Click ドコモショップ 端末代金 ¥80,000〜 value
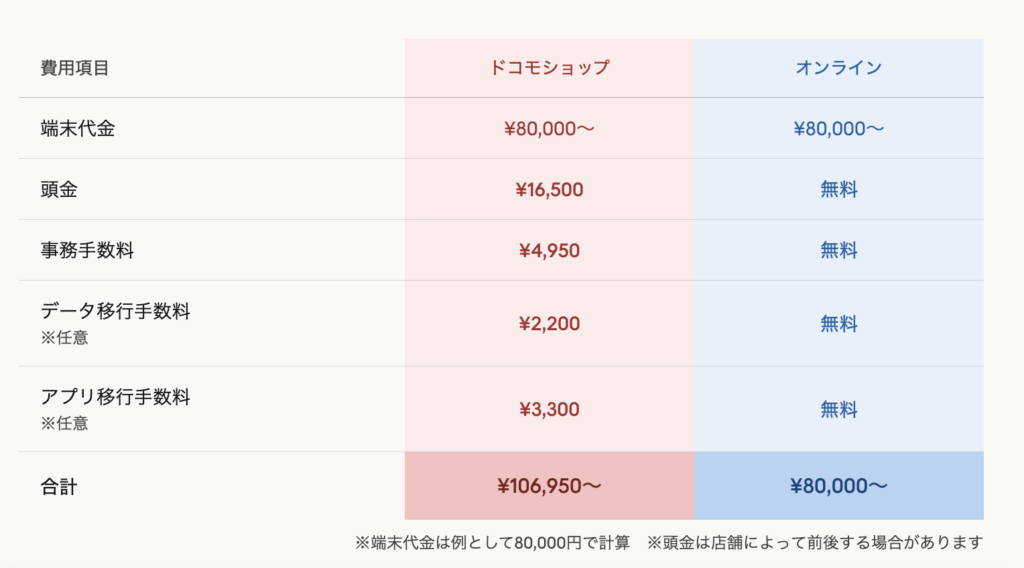Screen dimensions: 1024x568 pyautogui.click(x=549, y=128)
